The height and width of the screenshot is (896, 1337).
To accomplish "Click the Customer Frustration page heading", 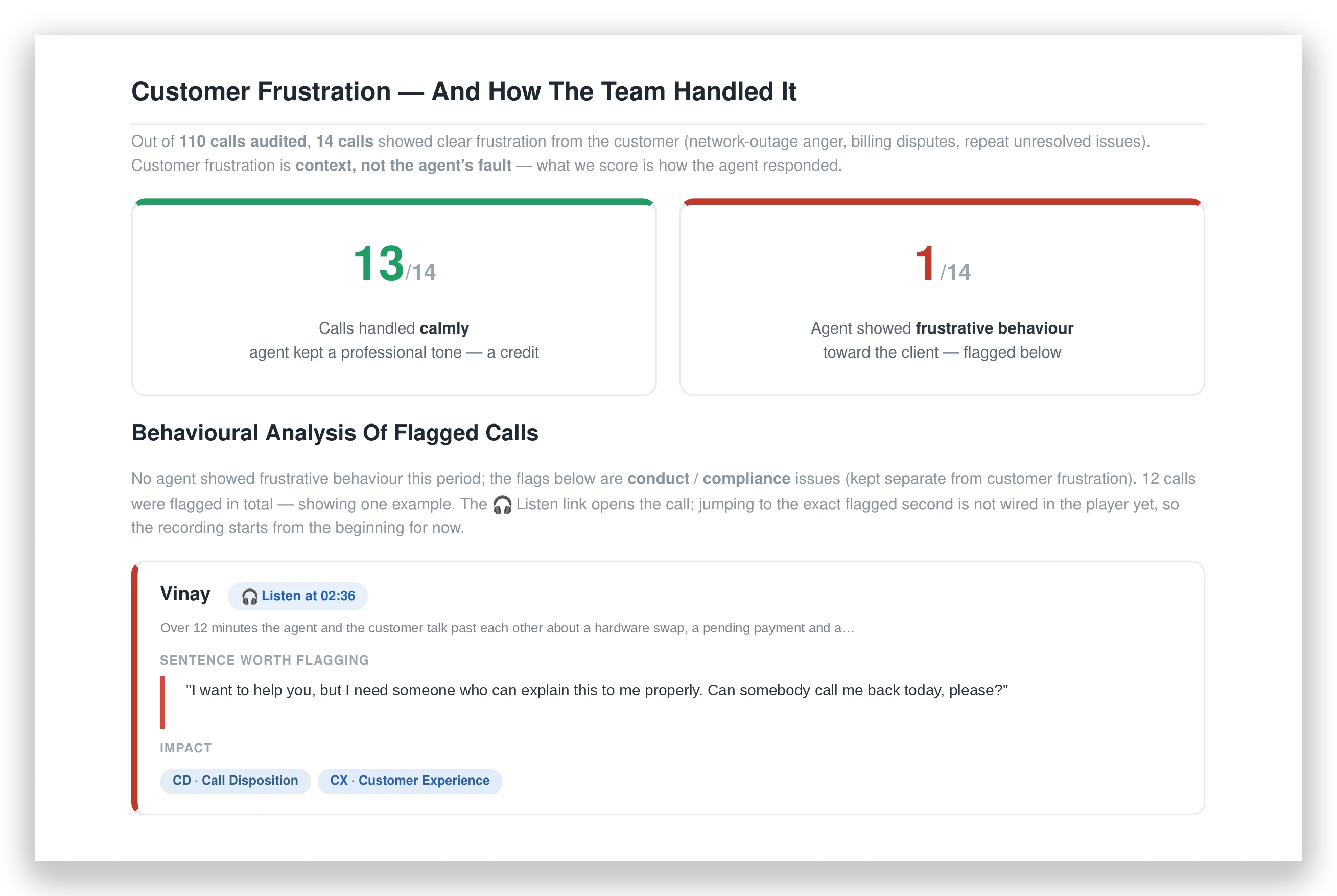I will (x=463, y=91).
